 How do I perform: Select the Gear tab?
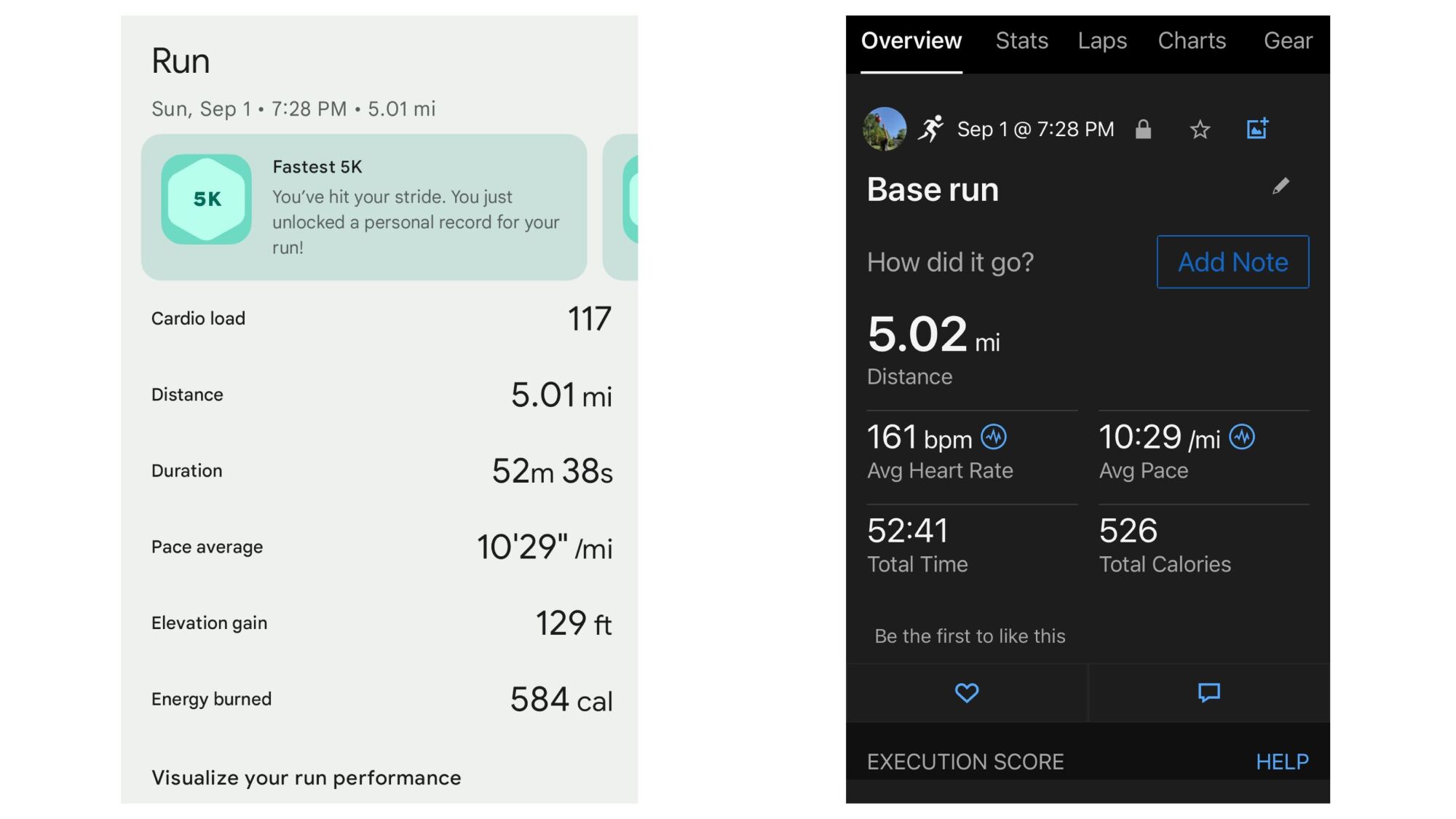tap(1288, 41)
